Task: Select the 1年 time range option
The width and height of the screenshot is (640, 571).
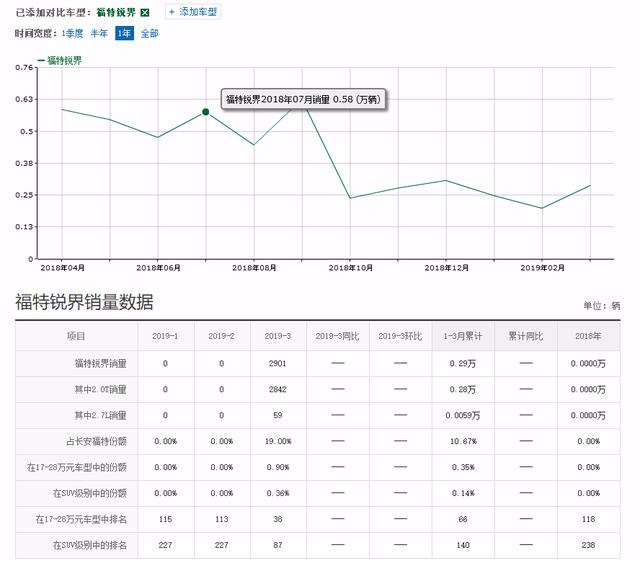Action: (x=124, y=33)
